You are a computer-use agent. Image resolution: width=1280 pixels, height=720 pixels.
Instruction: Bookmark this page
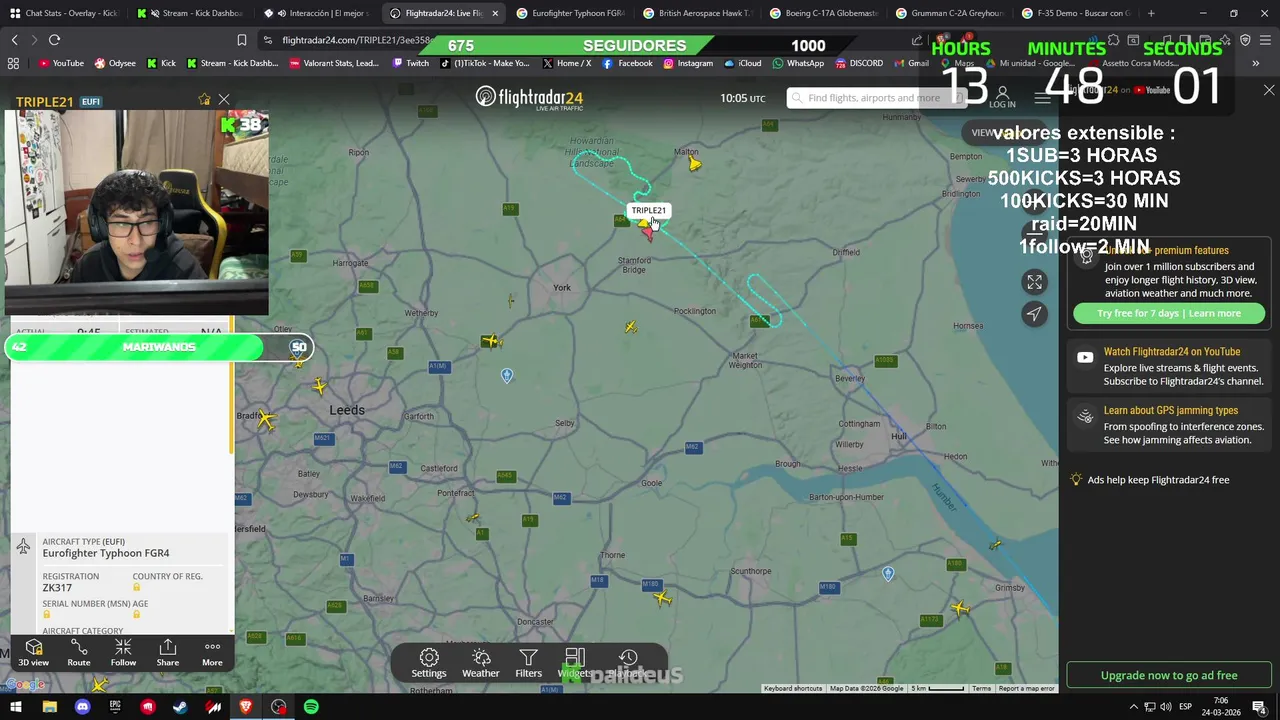[x=241, y=40]
